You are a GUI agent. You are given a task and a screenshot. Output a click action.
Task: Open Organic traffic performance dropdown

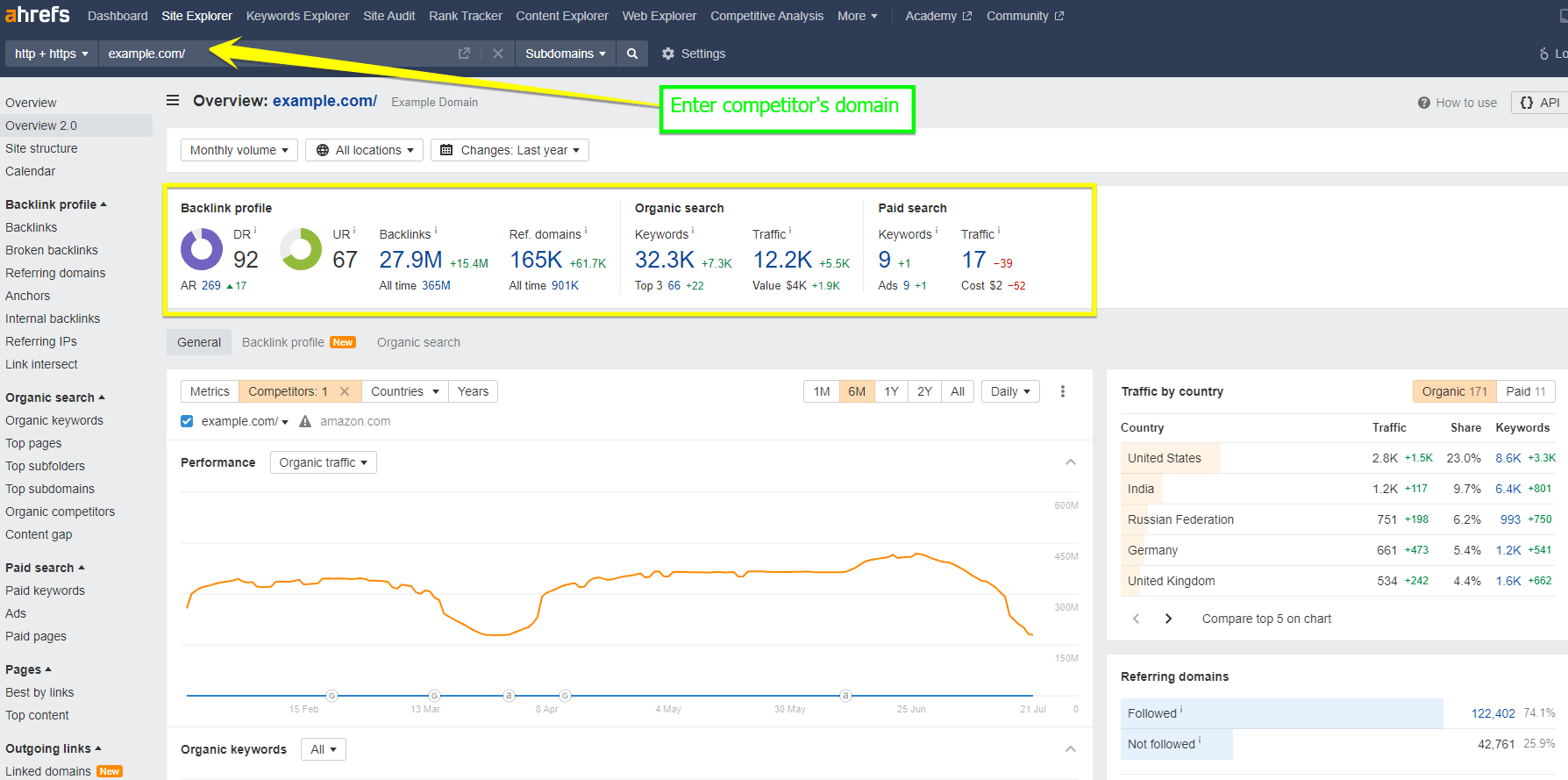coord(323,462)
